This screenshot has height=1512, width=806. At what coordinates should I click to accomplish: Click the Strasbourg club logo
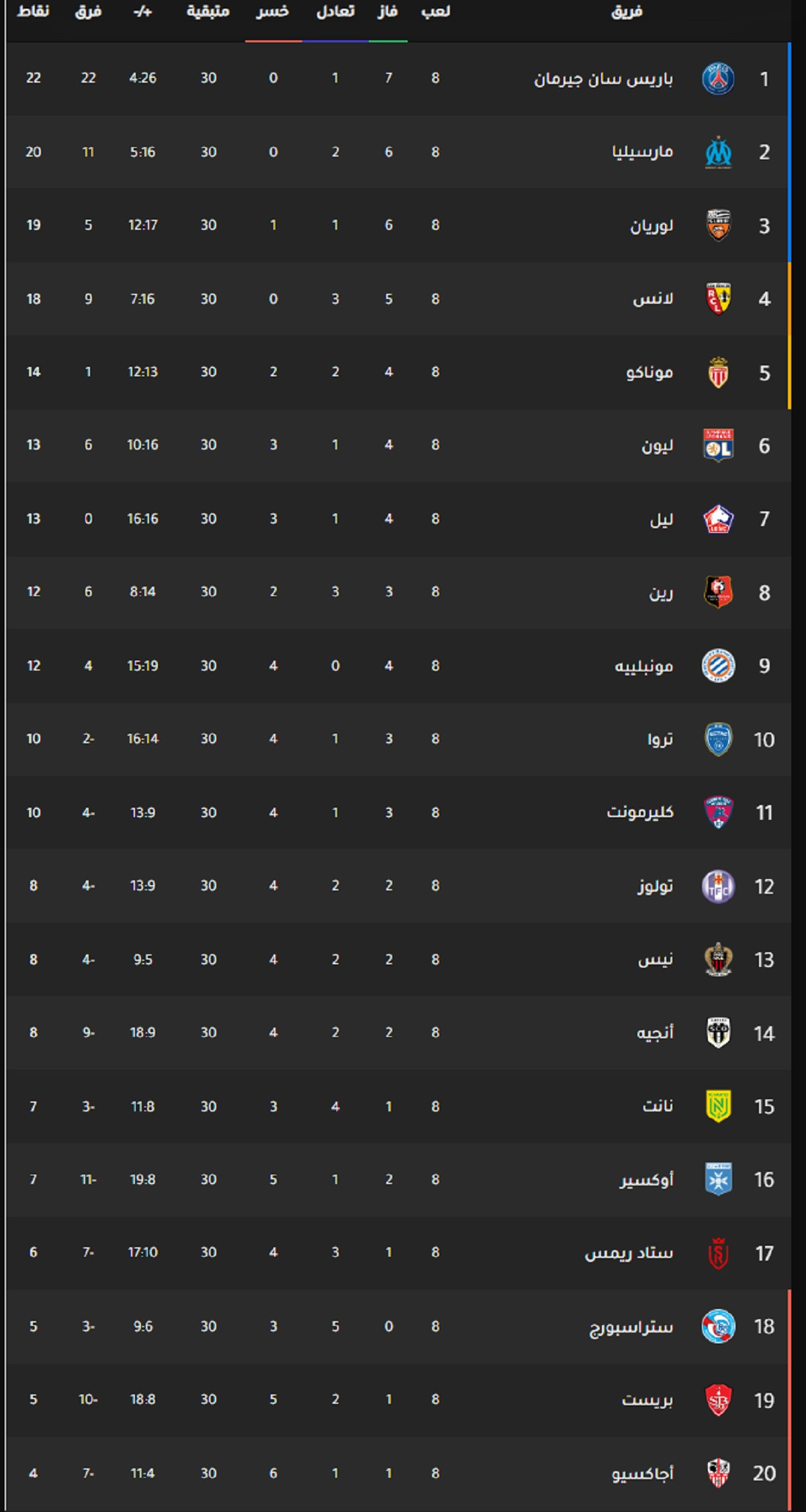[x=718, y=1327]
